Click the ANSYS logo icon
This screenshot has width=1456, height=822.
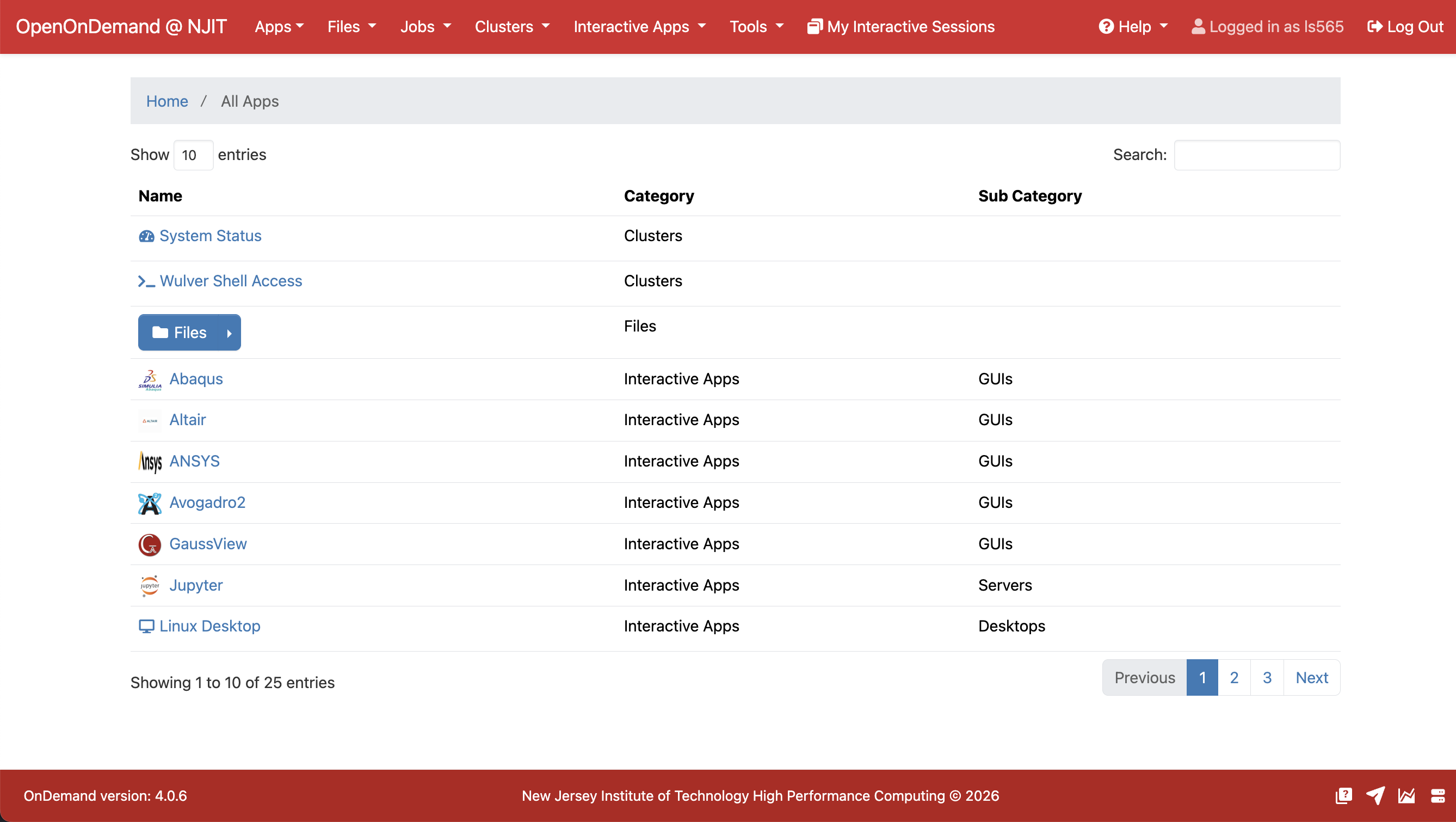click(x=150, y=462)
